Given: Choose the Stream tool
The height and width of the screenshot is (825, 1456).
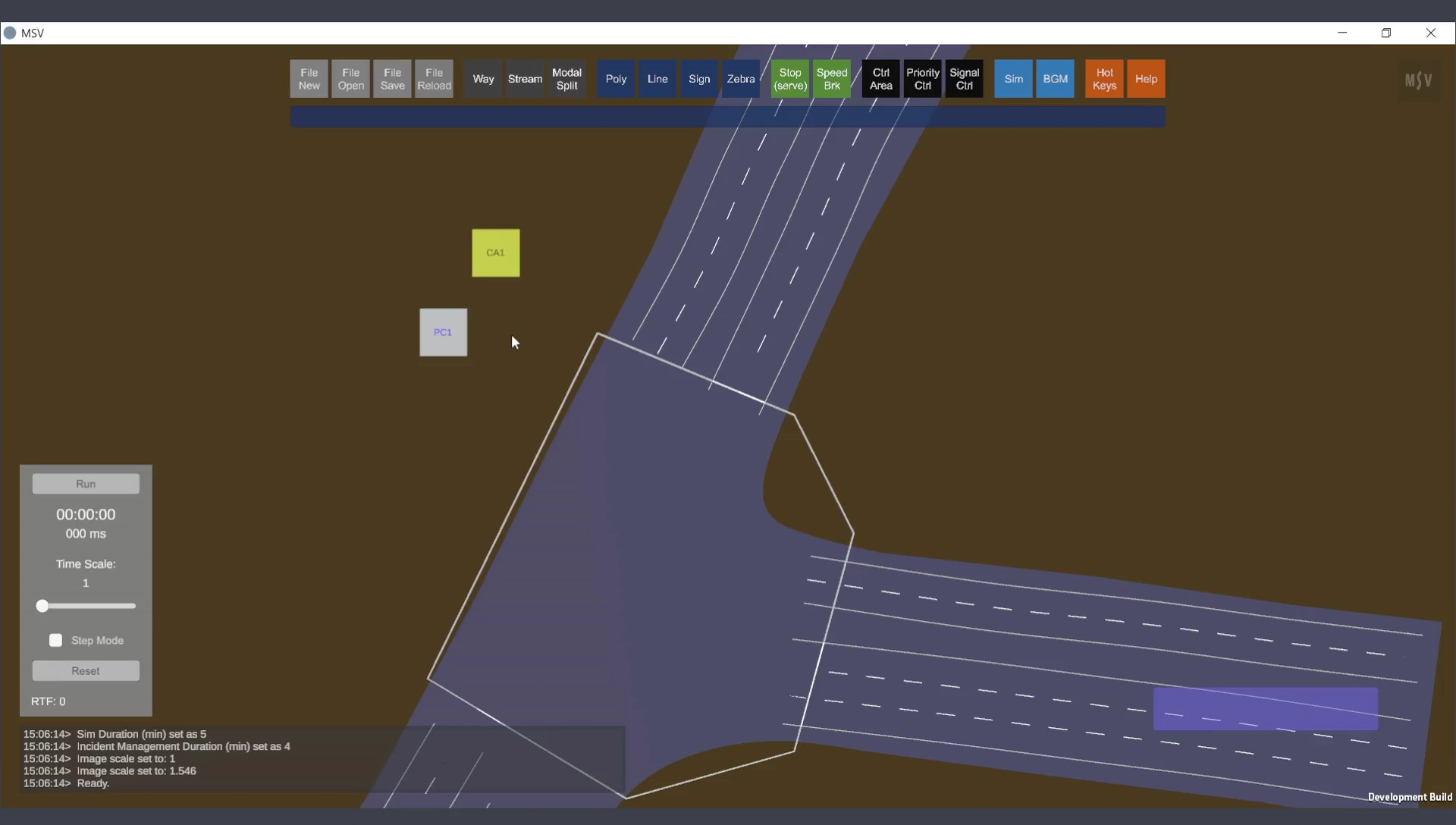Looking at the screenshot, I should (x=525, y=79).
